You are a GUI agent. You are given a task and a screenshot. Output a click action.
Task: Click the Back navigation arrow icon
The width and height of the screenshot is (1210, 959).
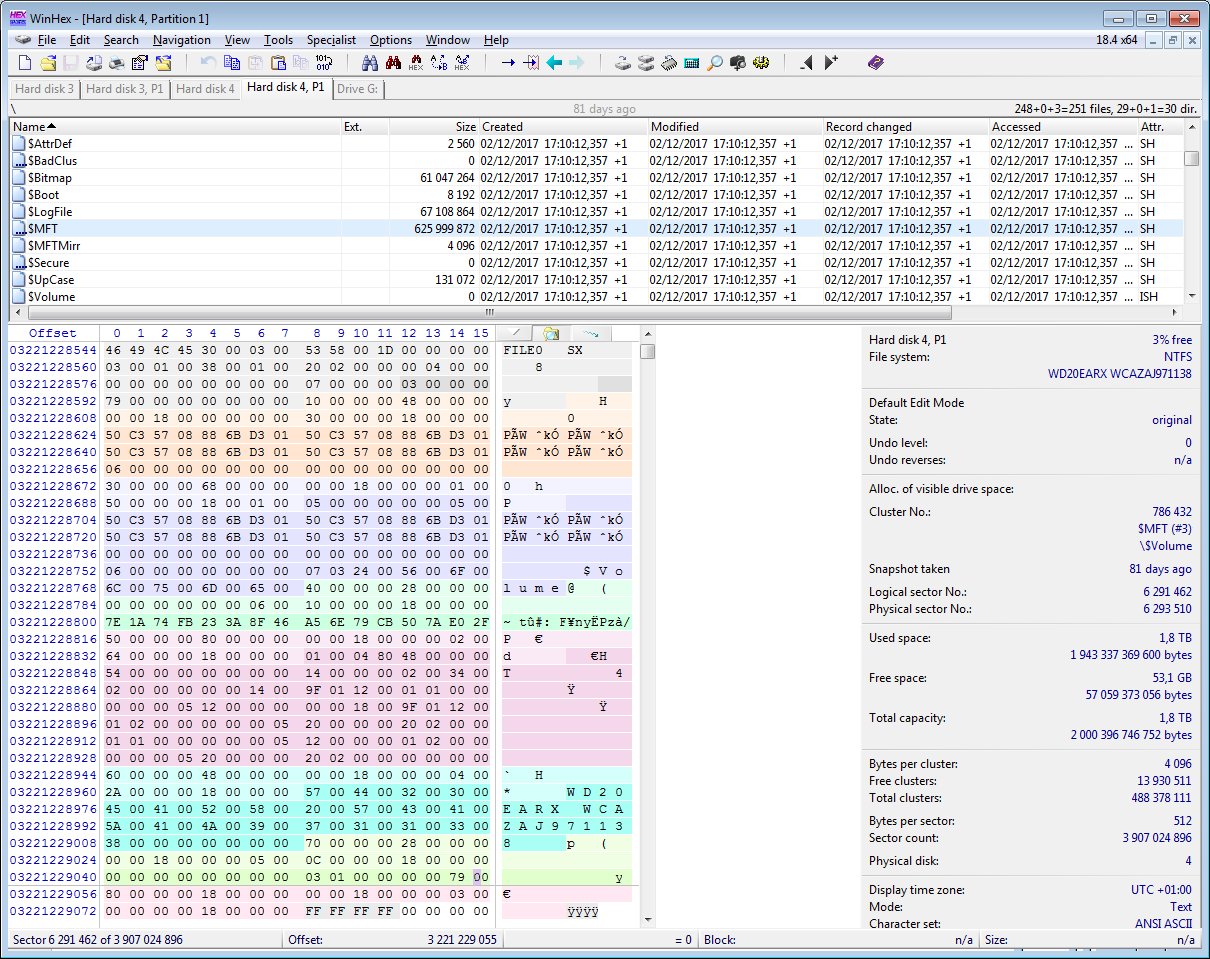pyautogui.click(x=553, y=63)
